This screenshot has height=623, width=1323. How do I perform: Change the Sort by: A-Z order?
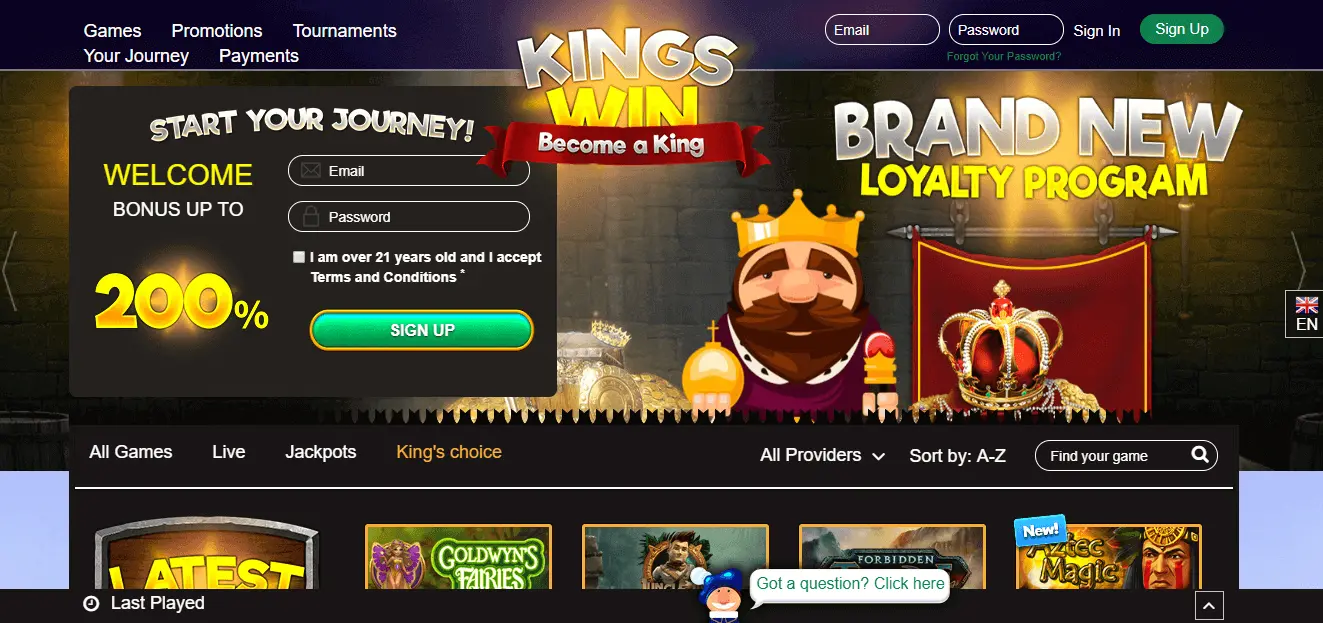click(957, 455)
